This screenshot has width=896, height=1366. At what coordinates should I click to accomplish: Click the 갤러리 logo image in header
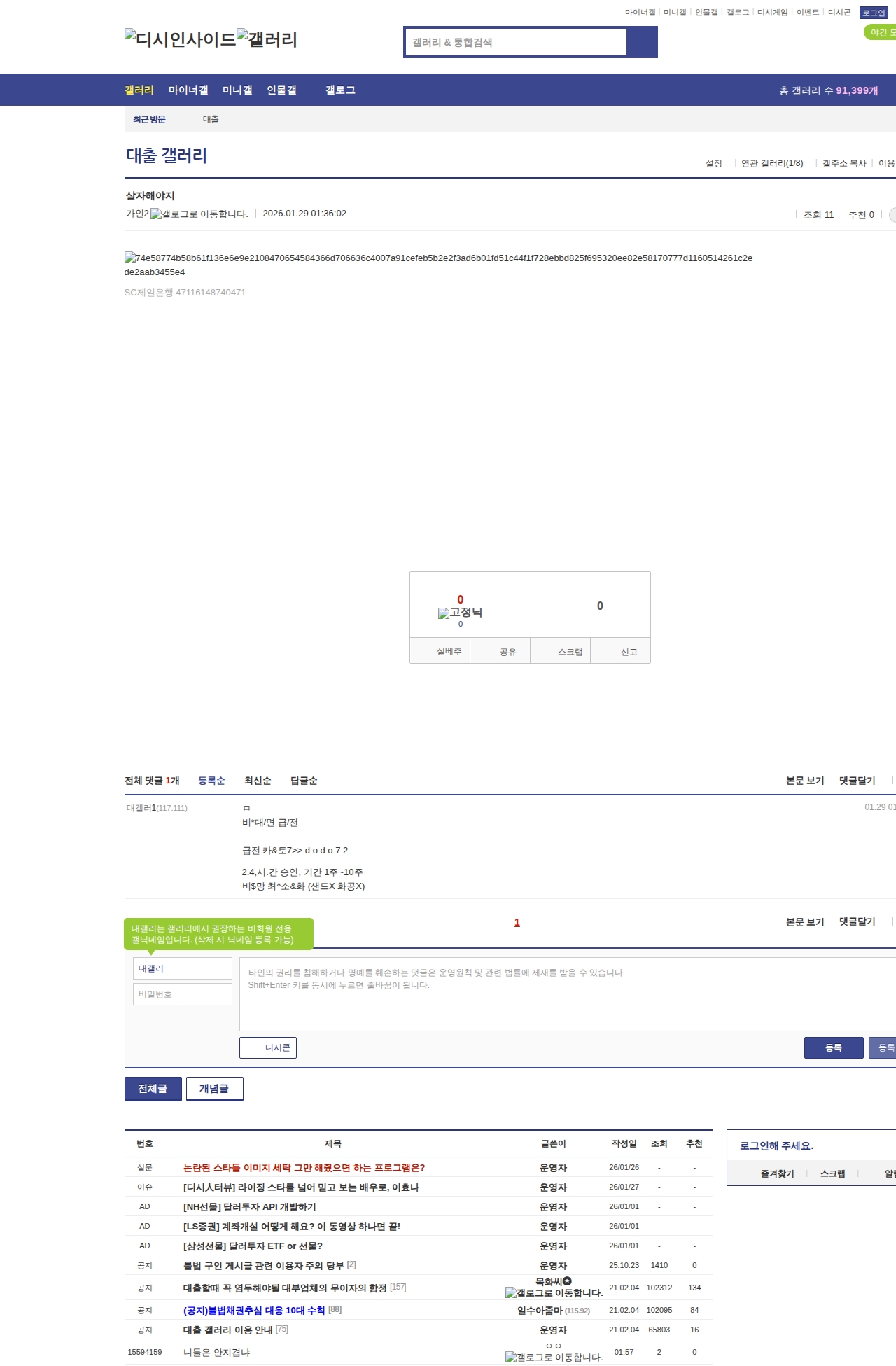tap(267, 39)
